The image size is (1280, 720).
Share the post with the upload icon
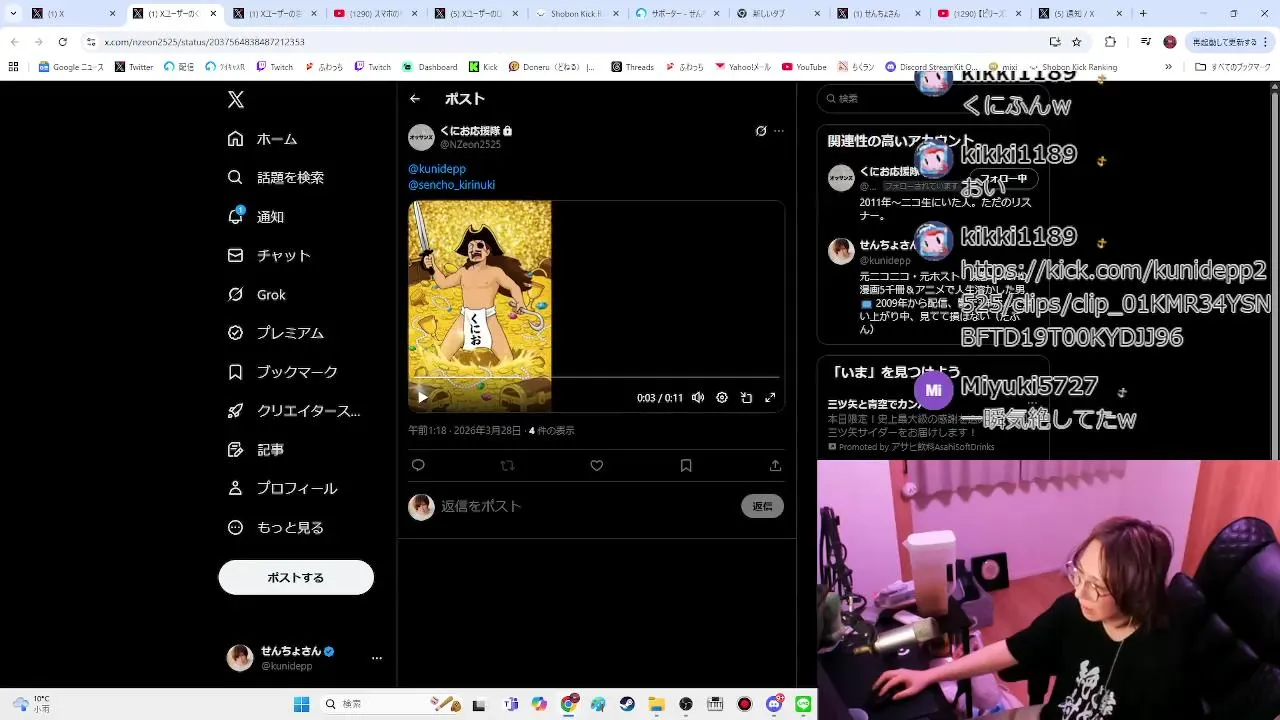coord(775,465)
